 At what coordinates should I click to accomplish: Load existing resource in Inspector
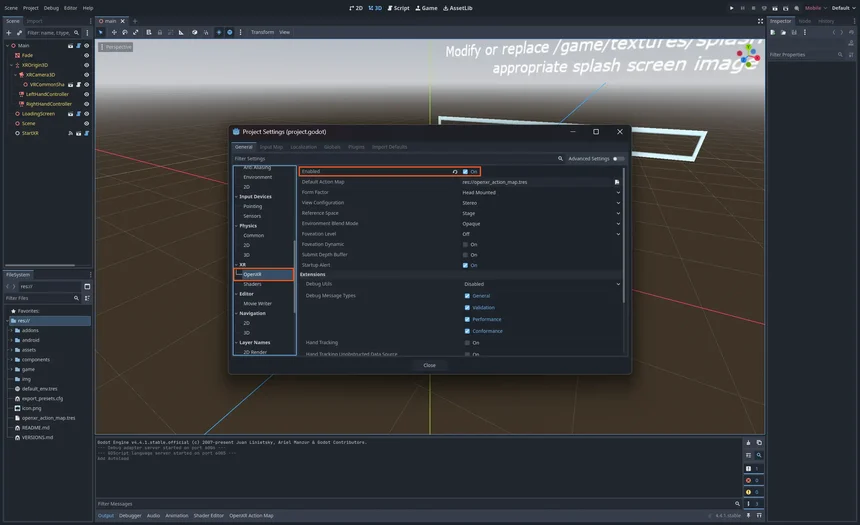783,32
